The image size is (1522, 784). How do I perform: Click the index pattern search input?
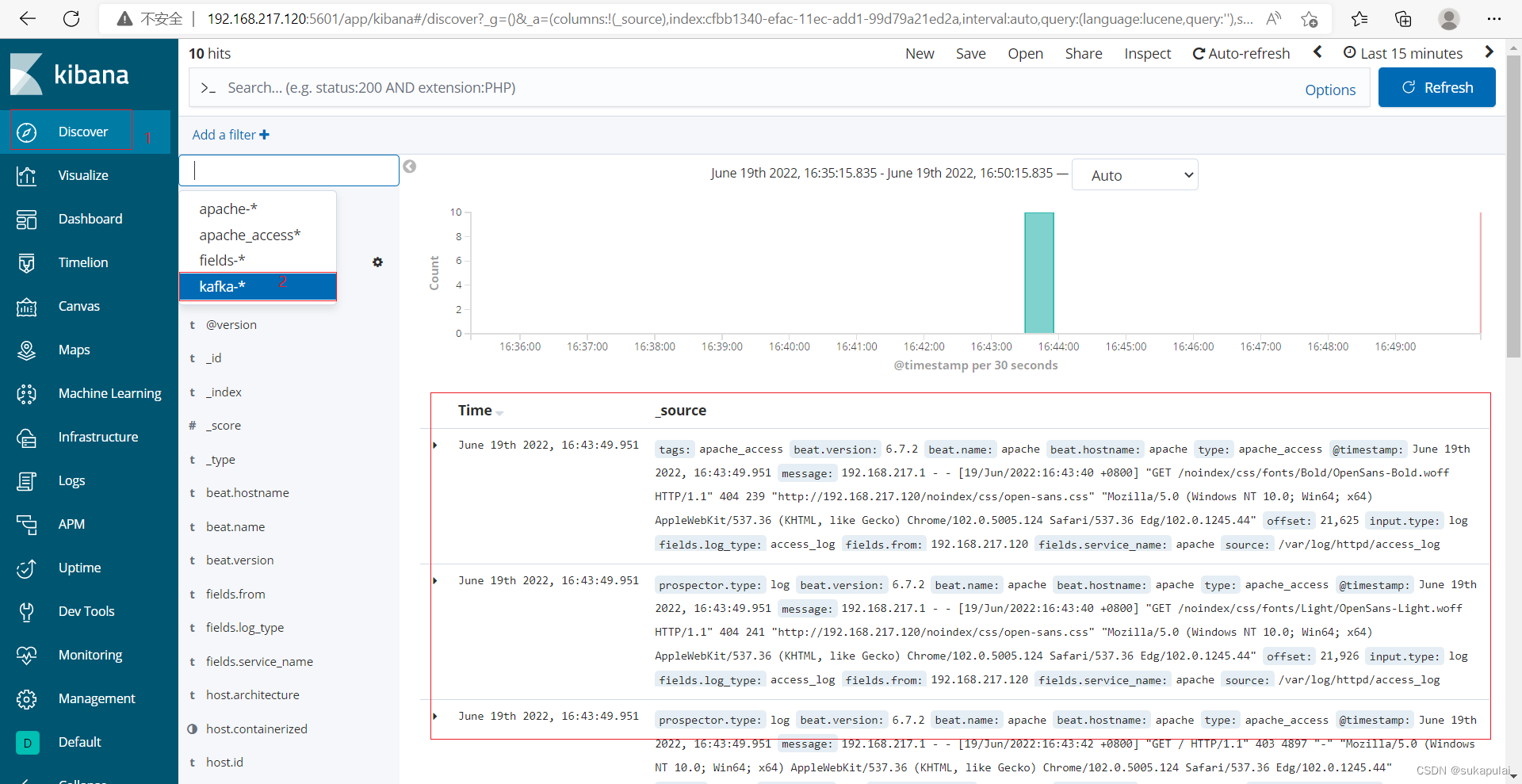pyautogui.click(x=289, y=170)
